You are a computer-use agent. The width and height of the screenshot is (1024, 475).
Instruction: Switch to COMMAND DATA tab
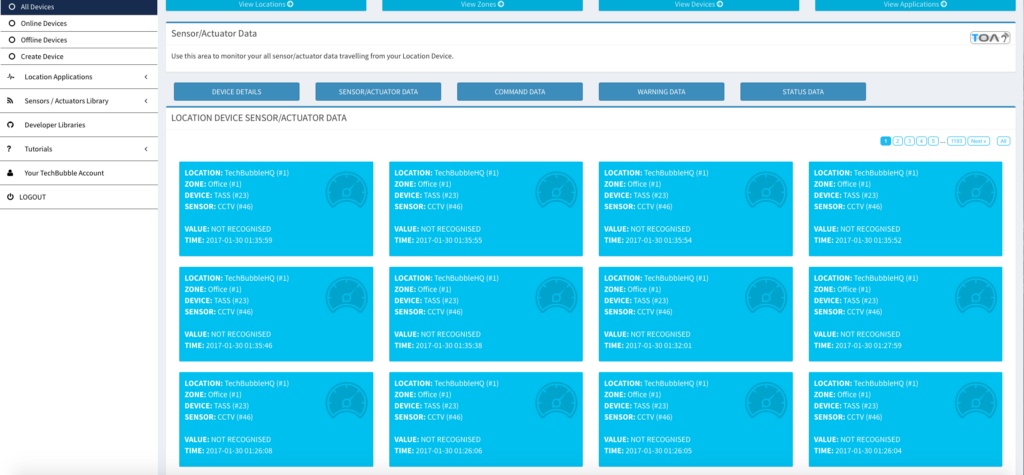click(520, 91)
